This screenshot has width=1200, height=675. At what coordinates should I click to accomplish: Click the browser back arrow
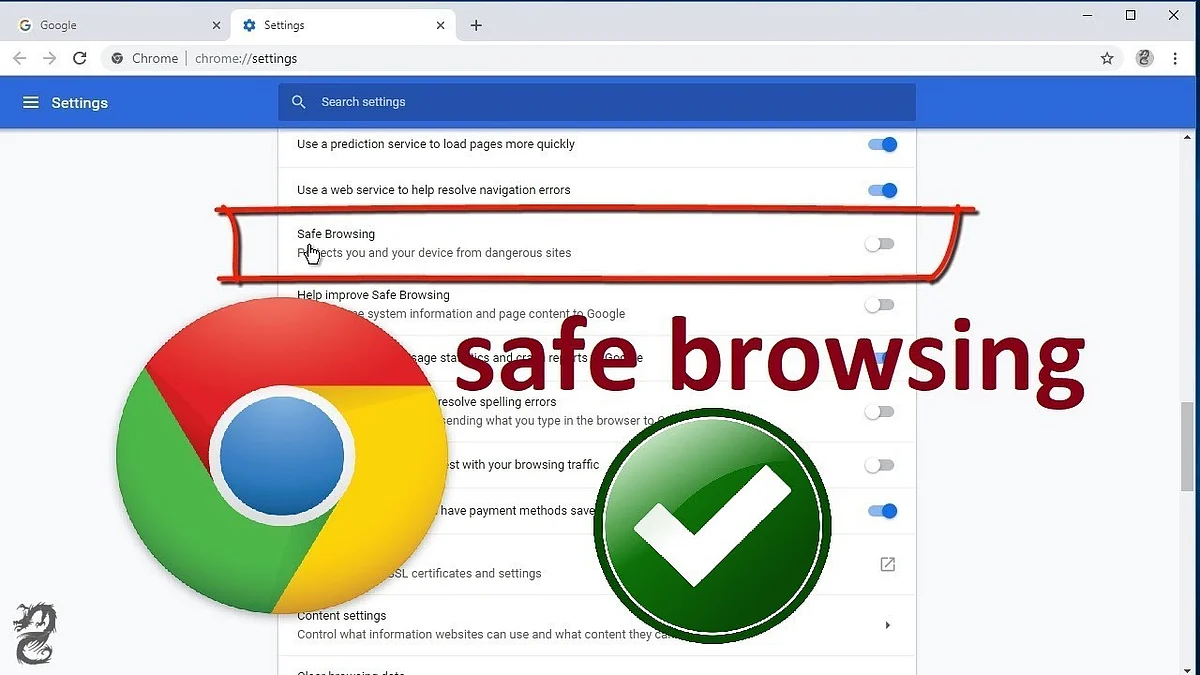coord(20,59)
